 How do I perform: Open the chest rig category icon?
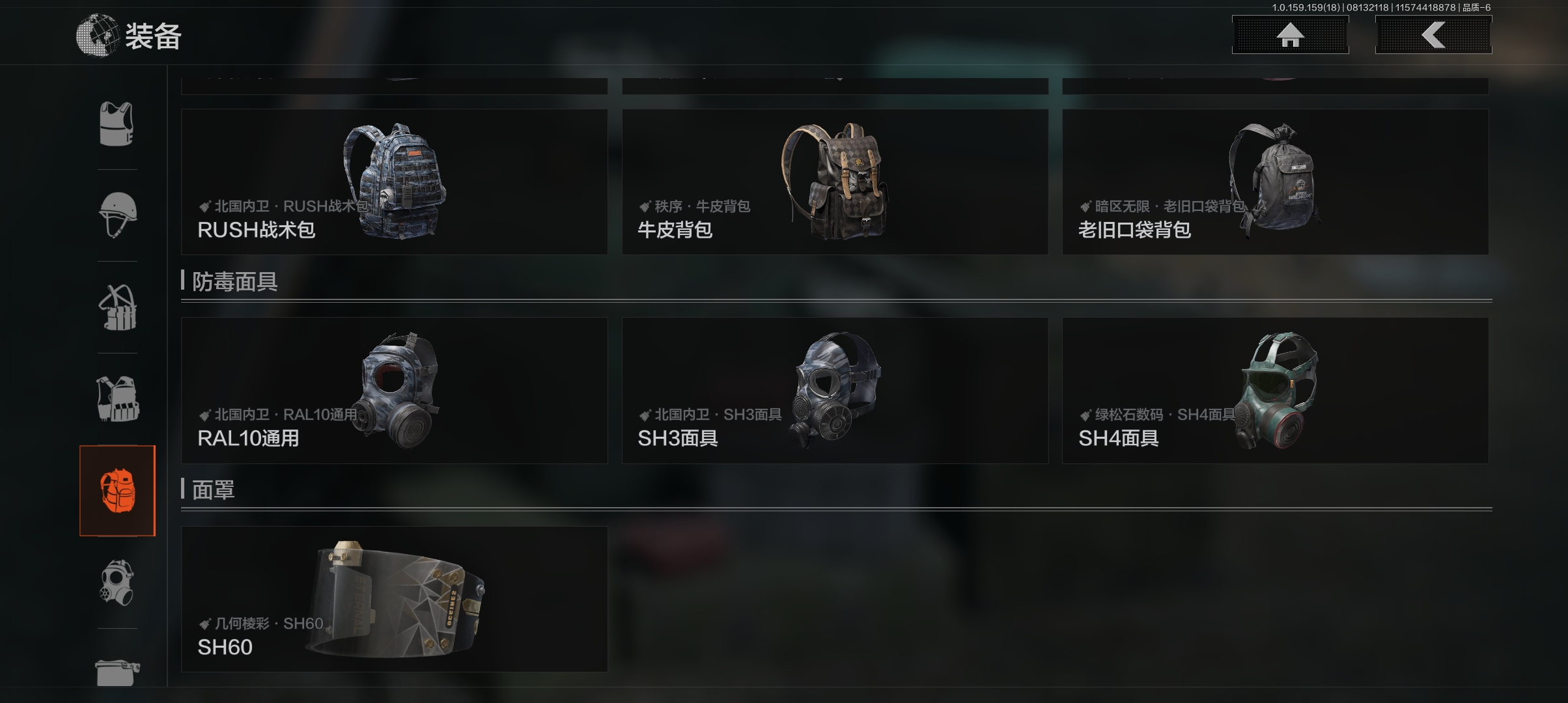(117, 307)
